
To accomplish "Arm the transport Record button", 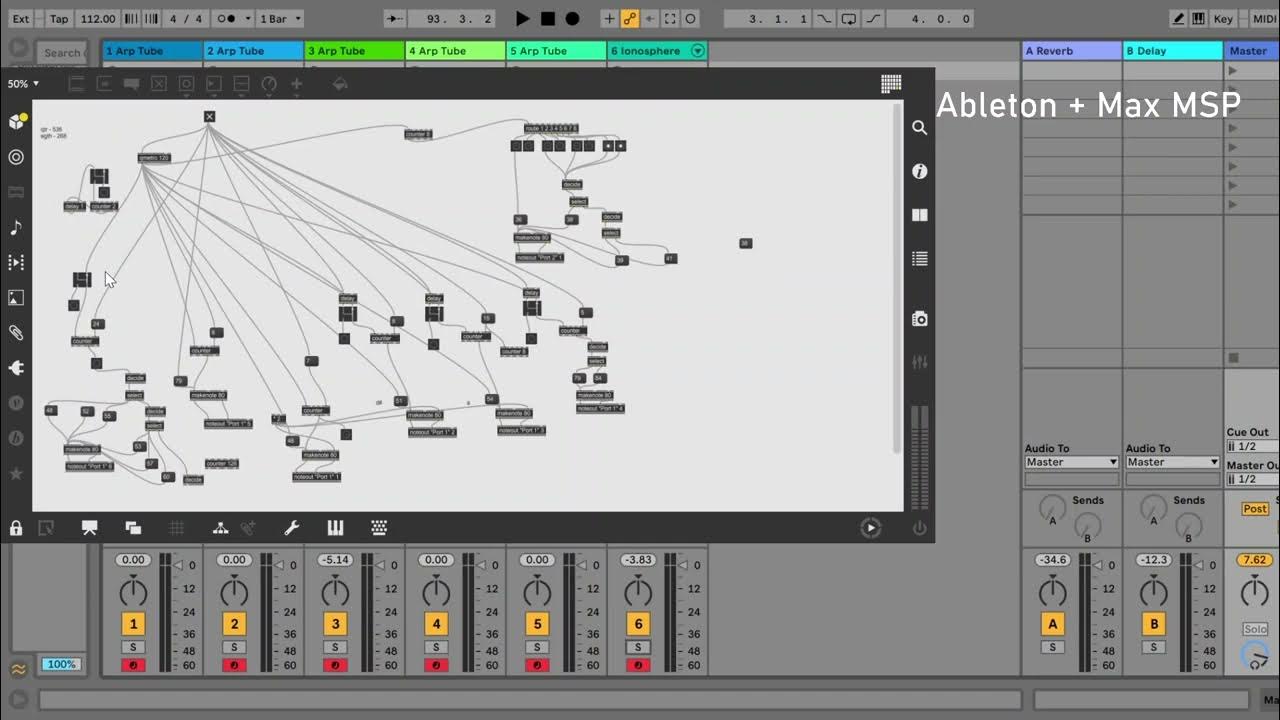I will (572, 18).
